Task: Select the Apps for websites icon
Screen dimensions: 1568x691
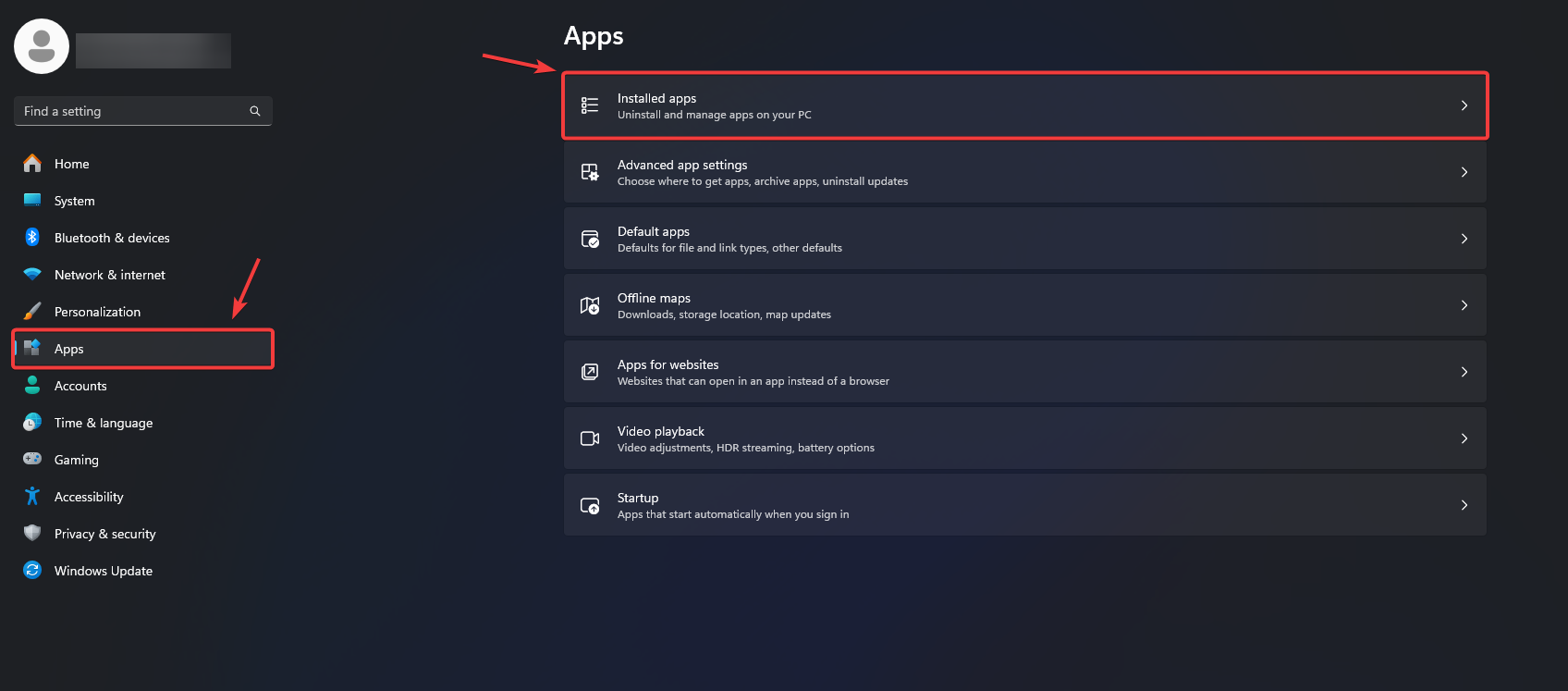Action: 590,371
